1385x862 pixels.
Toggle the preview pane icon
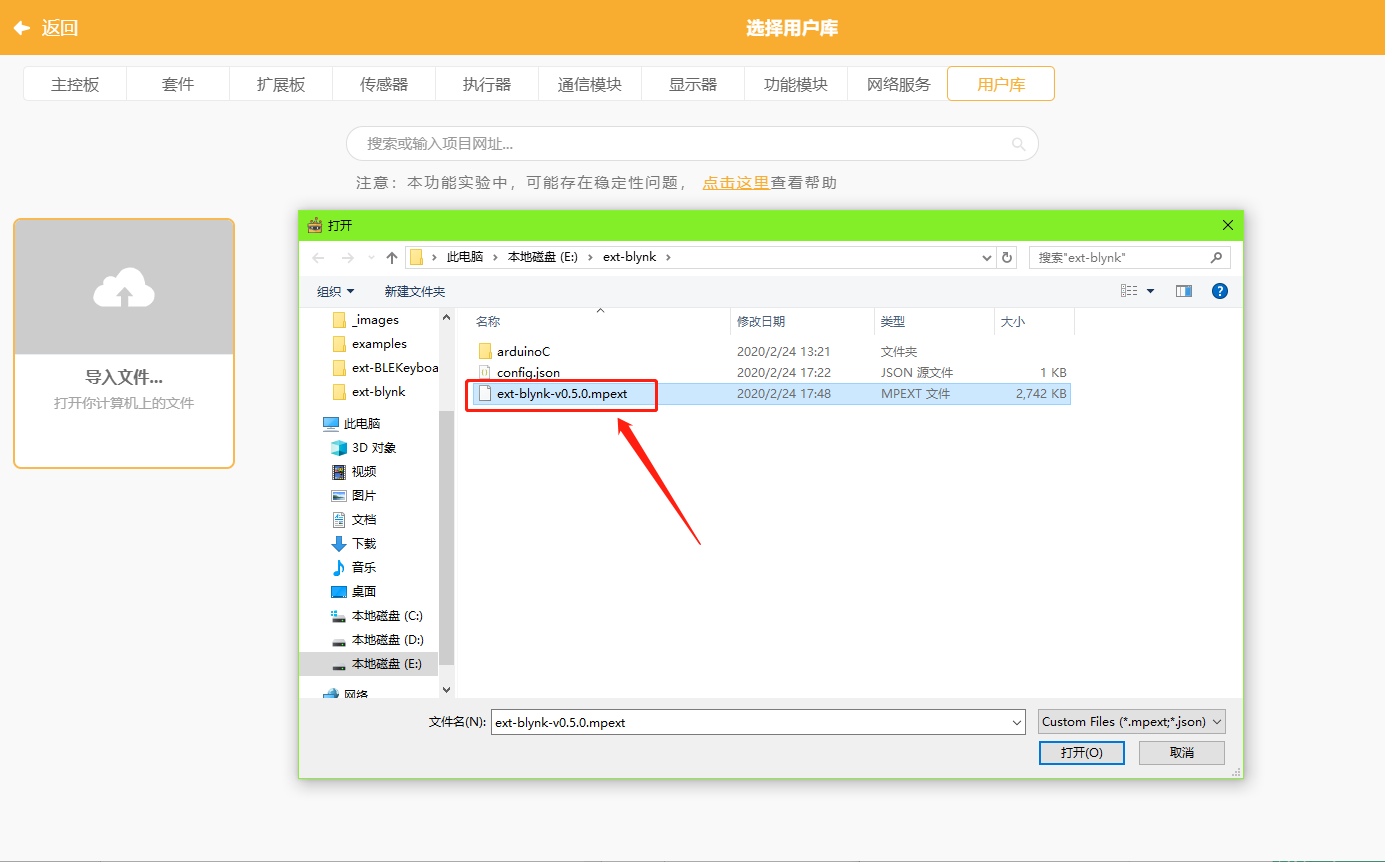click(1184, 291)
